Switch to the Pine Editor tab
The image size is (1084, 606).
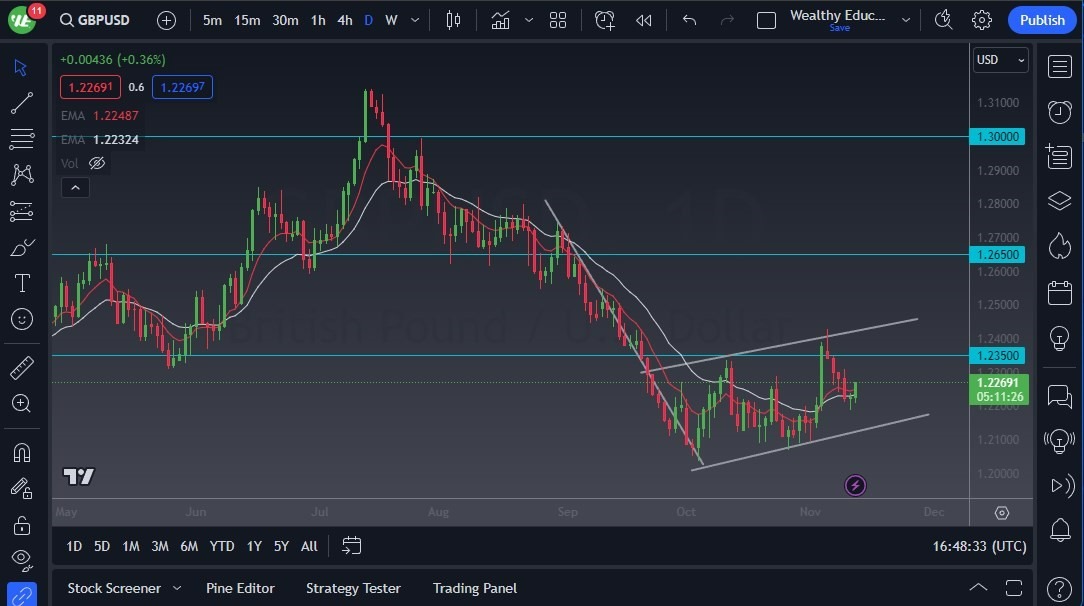click(240, 588)
